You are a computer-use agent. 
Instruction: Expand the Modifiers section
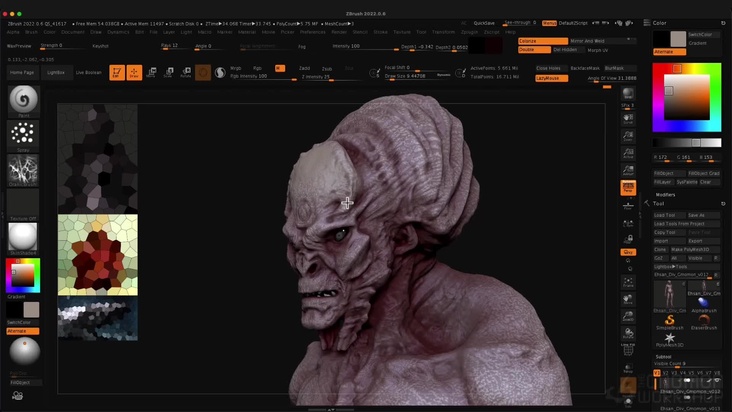665,195
